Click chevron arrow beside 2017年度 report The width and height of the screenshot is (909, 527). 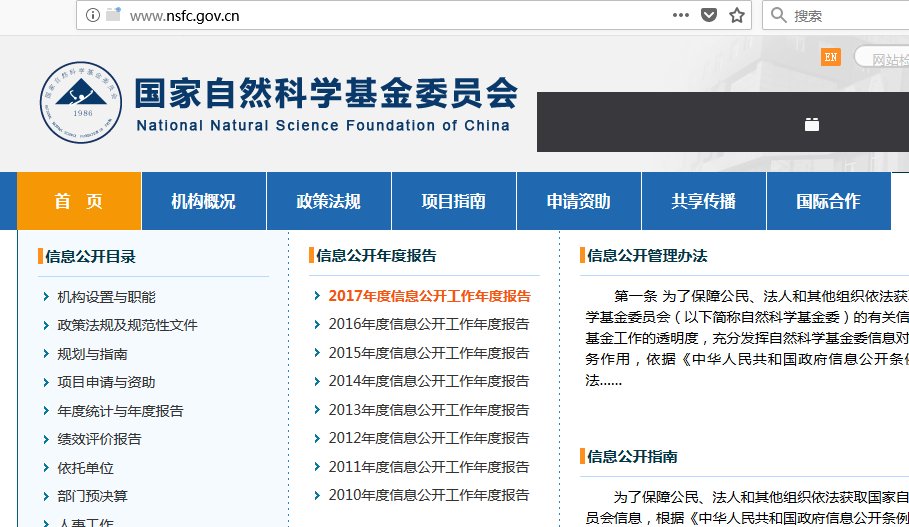point(317,296)
